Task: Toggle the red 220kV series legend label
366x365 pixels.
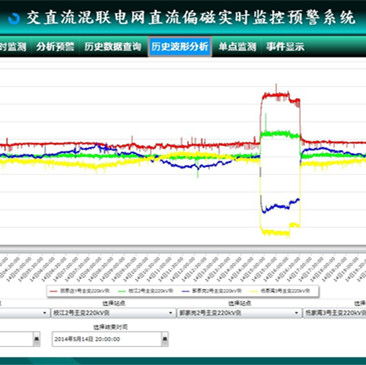Action: click(85, 291)
